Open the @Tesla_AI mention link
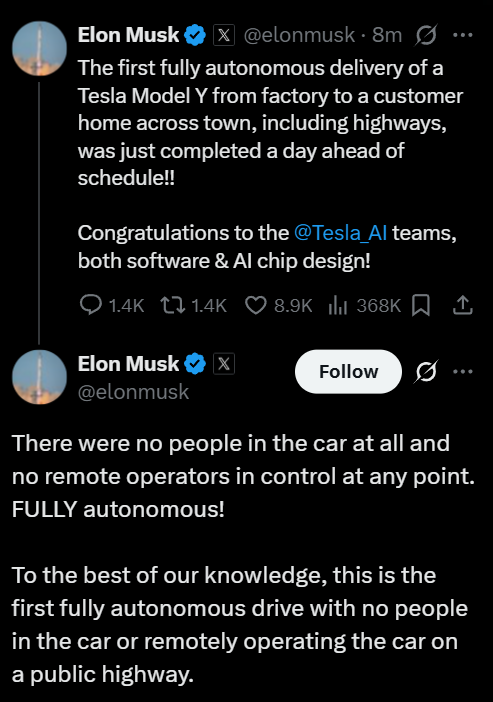The height and width of the screenshot is (702, 493). pos(340,233)
